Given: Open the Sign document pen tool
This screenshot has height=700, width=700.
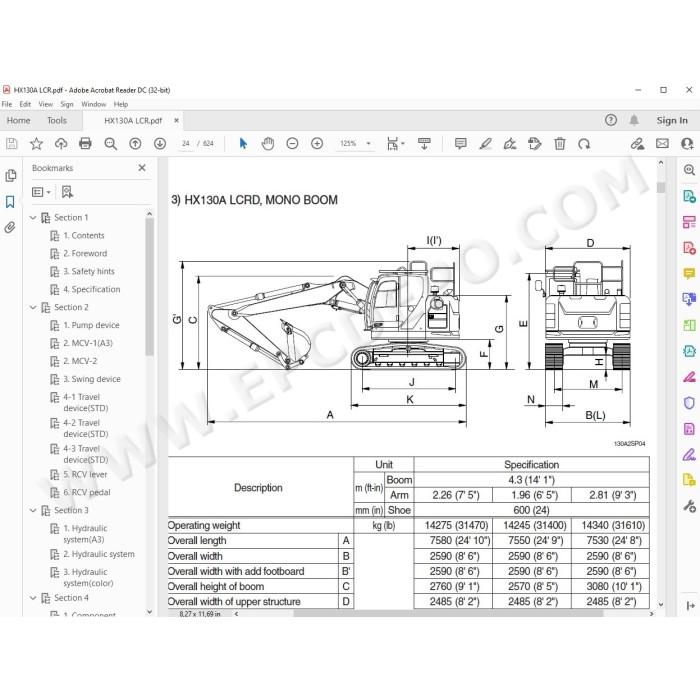Looking at the screenshot, I should pos(510,143).
